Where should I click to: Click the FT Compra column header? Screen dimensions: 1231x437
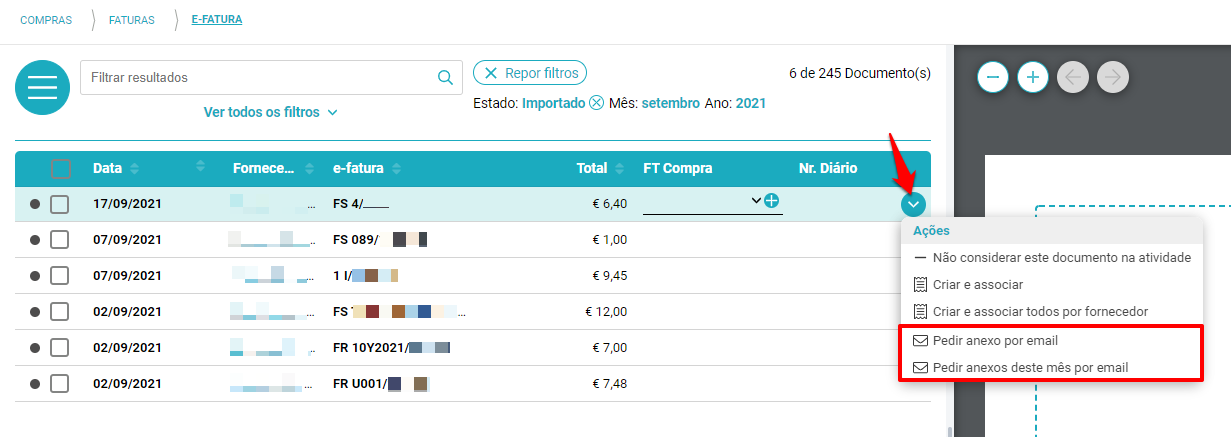click(677, 168)
